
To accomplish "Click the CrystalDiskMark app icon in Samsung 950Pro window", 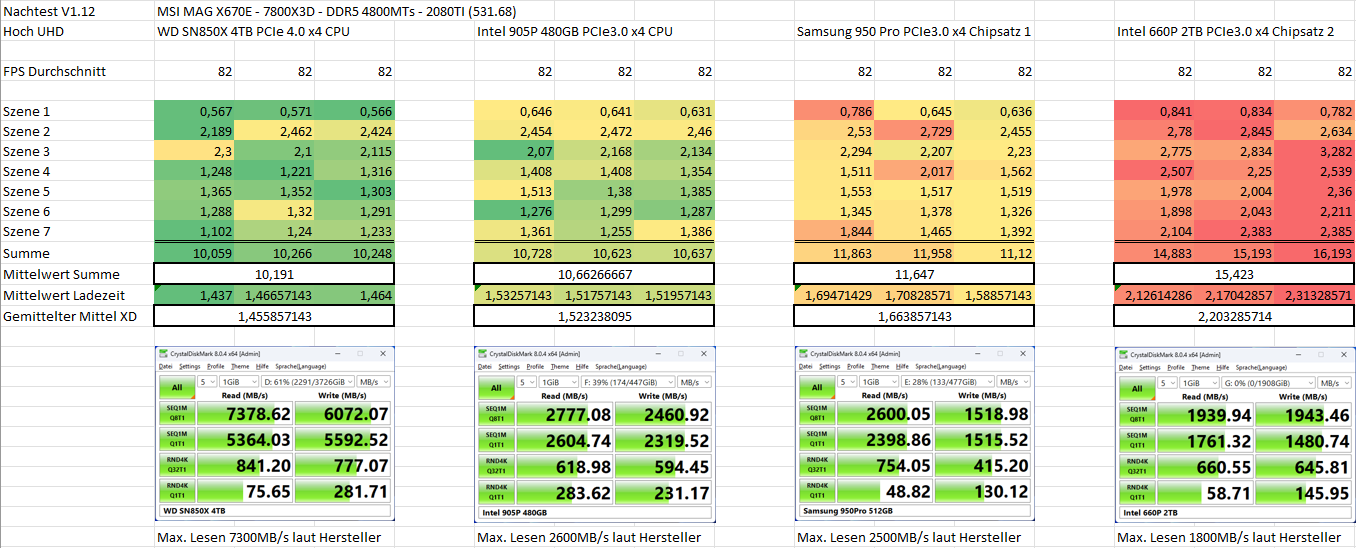I will (803, 354).
